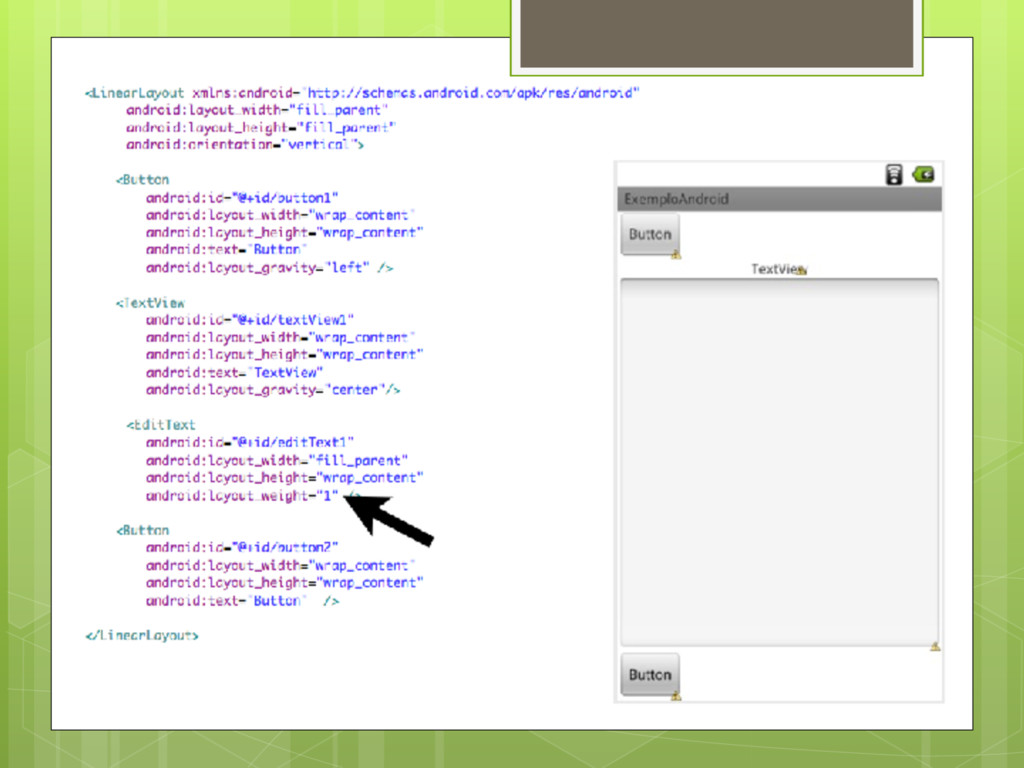Click the <TextView opening tag
1024x768 pixels.
pos(150,303)
